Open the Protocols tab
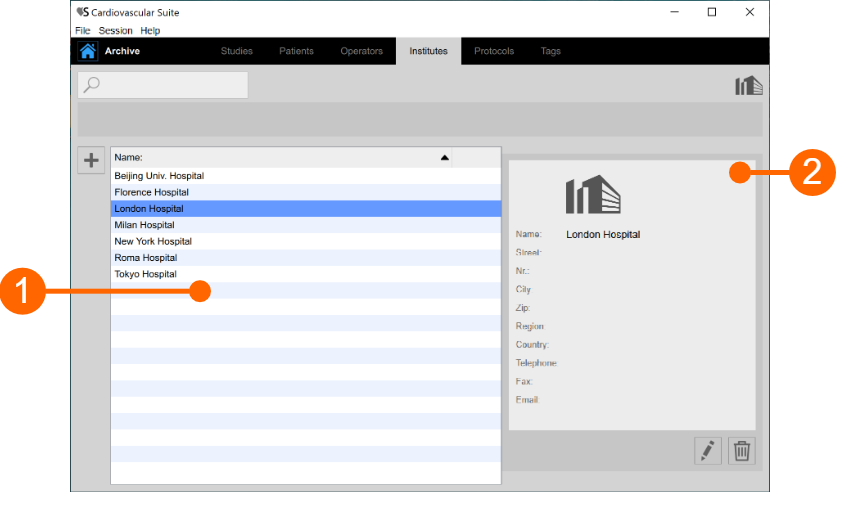Viewport: 860px width, 512px height. click(x=494, y=51)
